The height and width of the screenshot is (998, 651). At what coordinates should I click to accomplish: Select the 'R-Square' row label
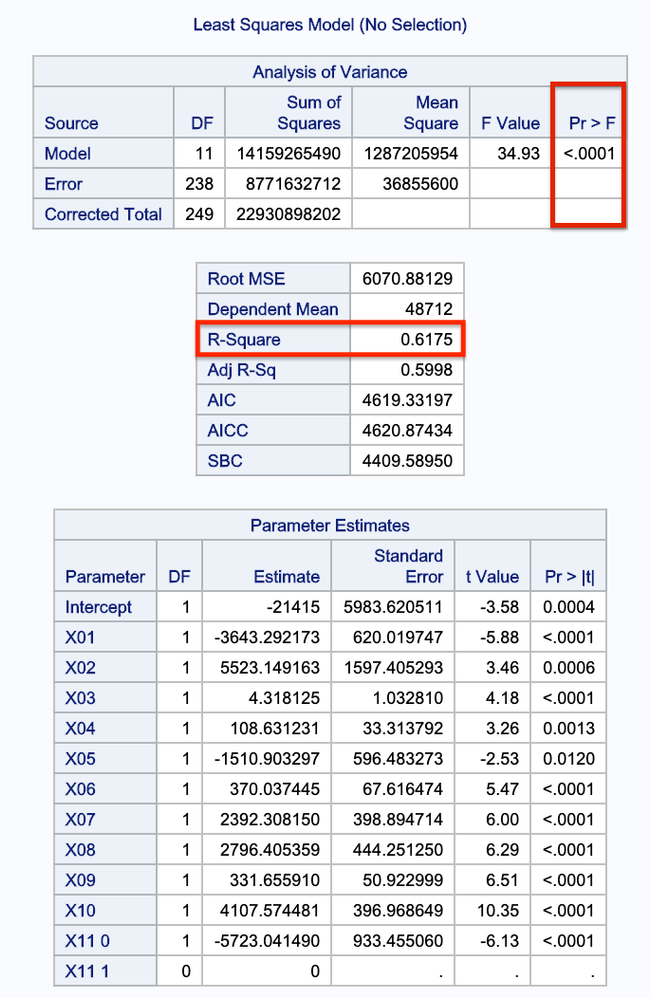click(x=244, y=340)
